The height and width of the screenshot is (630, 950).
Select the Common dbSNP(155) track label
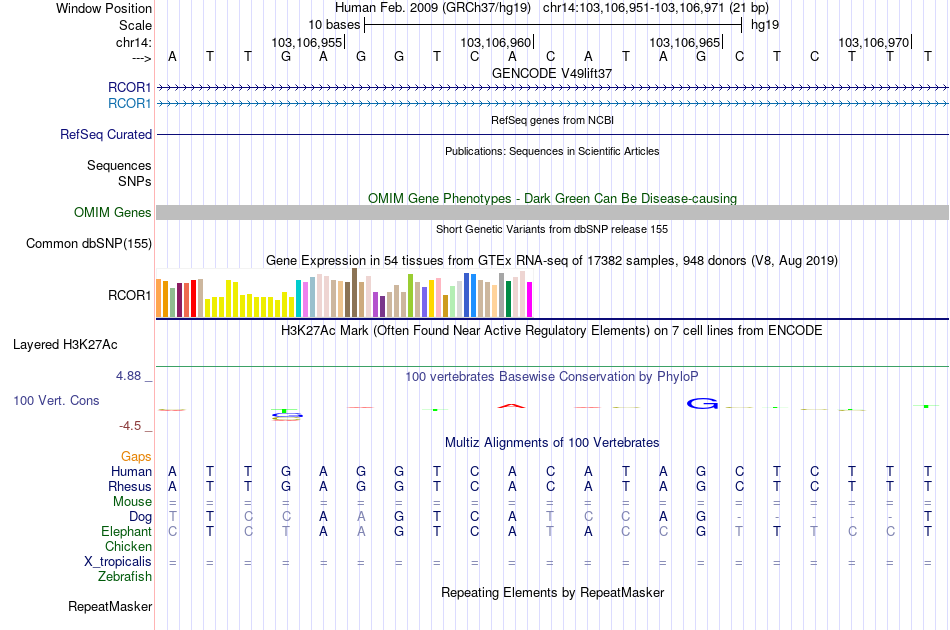point(89,244)
